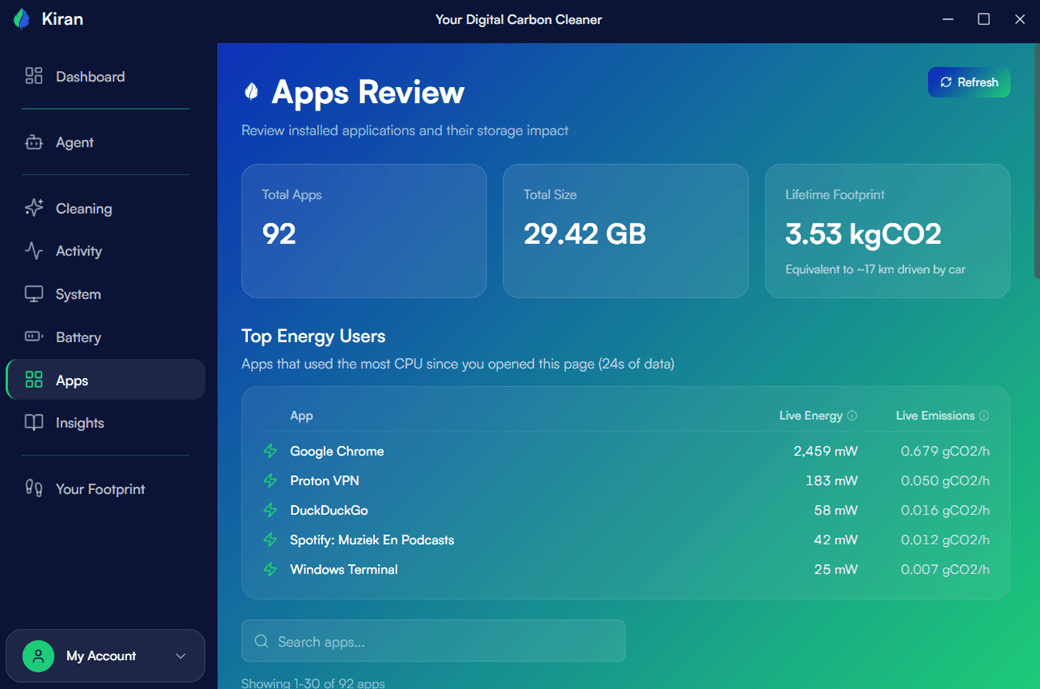The height and width of the screenshot is (689, 1040).
Task: Minimize the Kiran window
Action: point(948,19)
